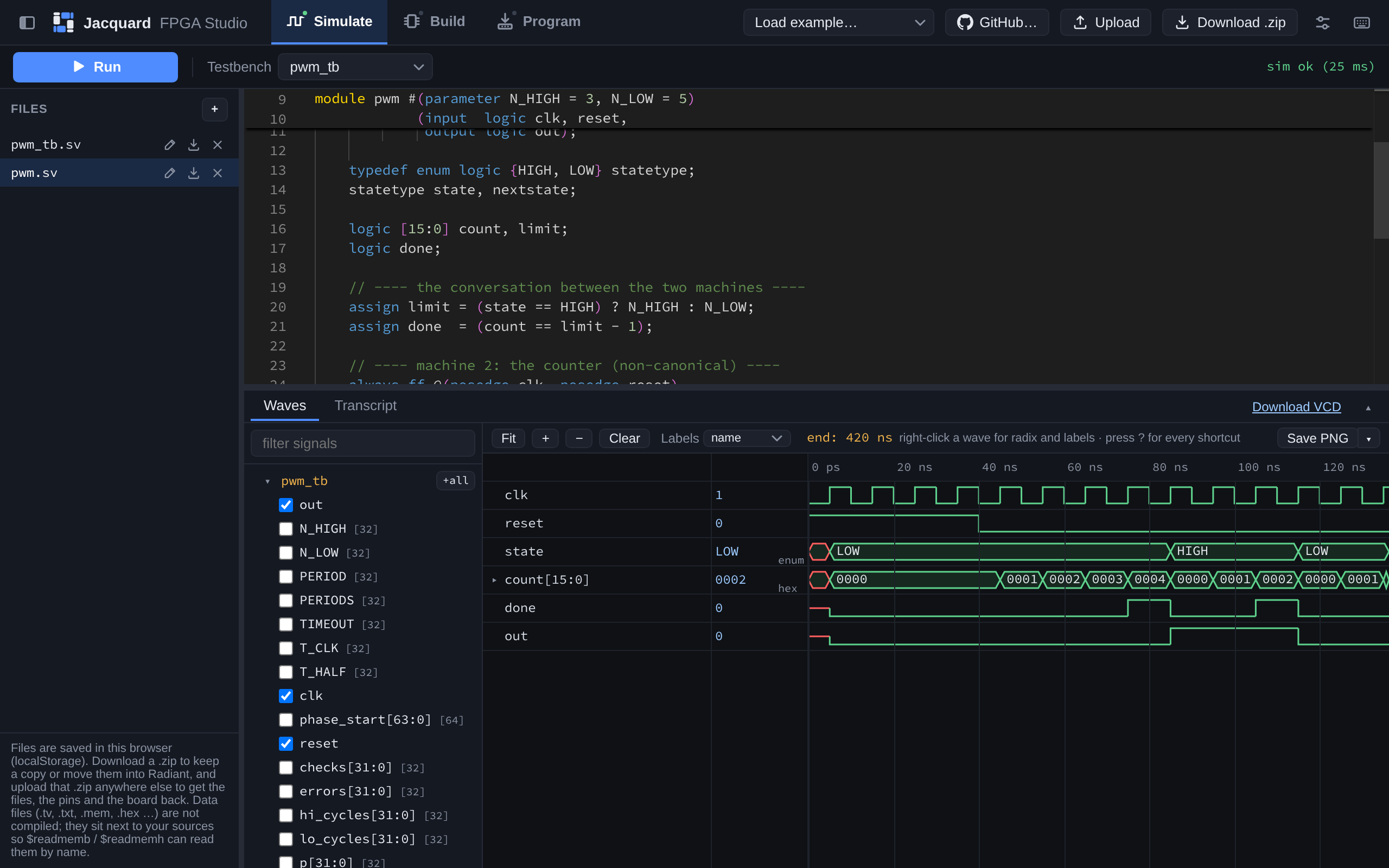Enable the TIMEOUT signal checkbox
Viewport: 1389px width, 868px height.
pyautogui.click(x=286, y=624)
